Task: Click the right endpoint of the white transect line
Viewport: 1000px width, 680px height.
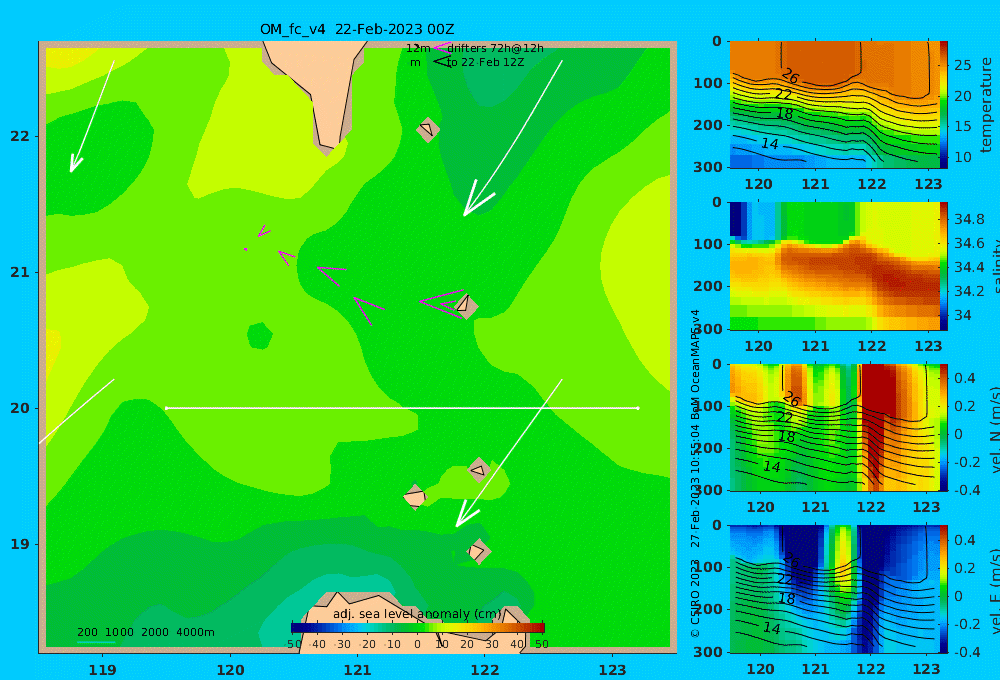Action: tap(638, 408)
